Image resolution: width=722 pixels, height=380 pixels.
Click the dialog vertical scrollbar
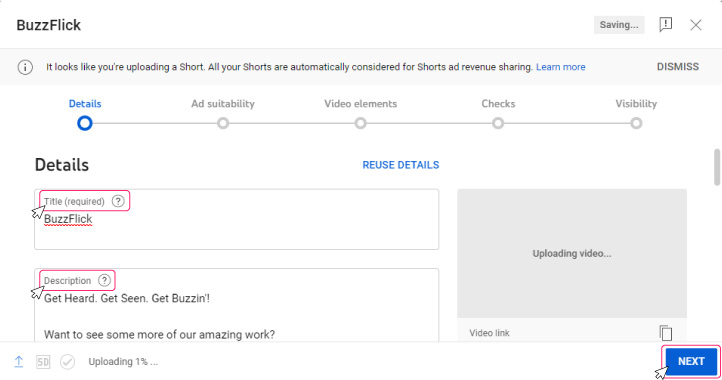click(717, 167)
